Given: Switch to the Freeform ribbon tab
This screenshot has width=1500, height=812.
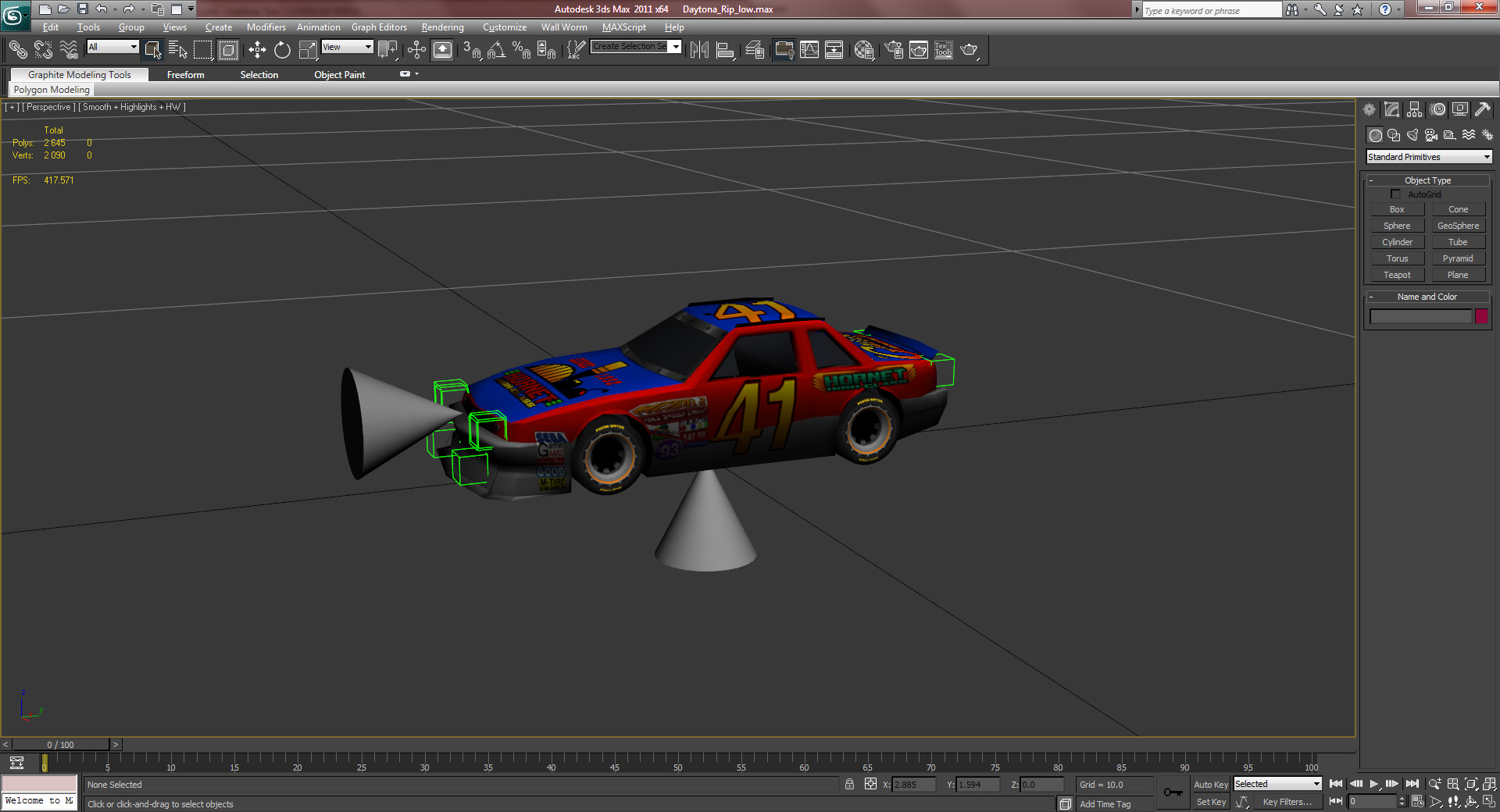Looking at the screenshot, I should 185,75.
